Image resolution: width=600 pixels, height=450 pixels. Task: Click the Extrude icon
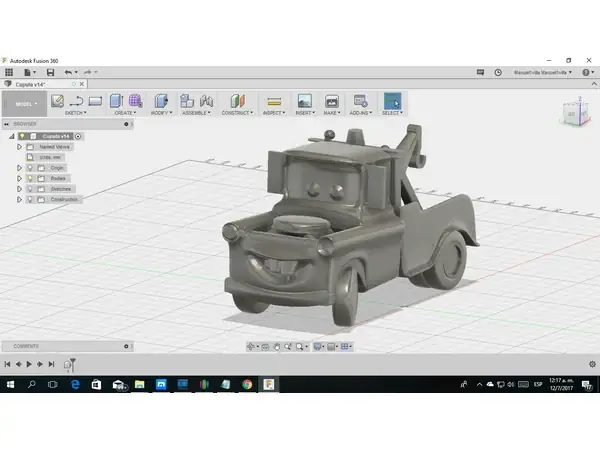point(116,101)
